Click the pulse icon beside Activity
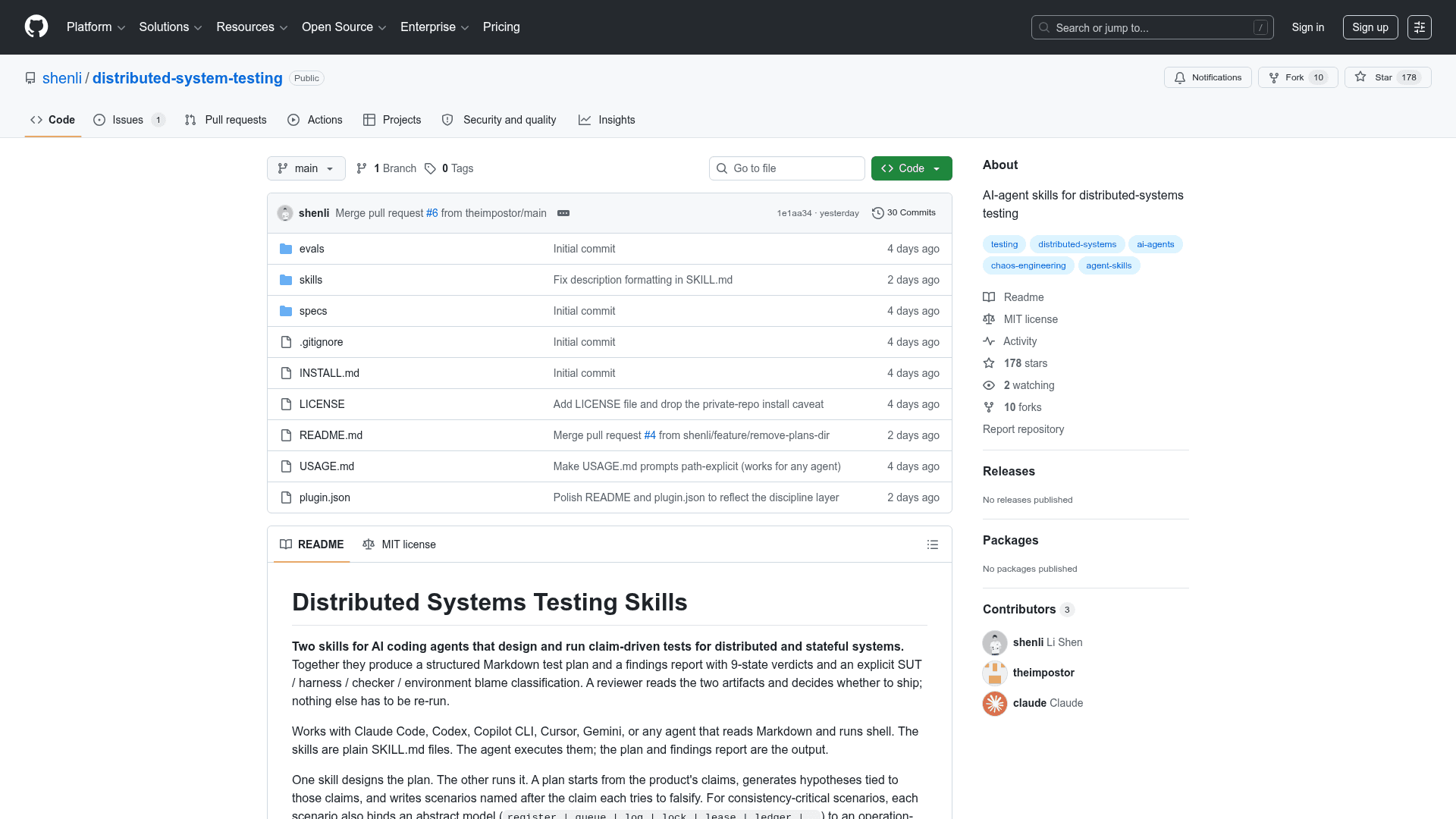 [989, 341]
